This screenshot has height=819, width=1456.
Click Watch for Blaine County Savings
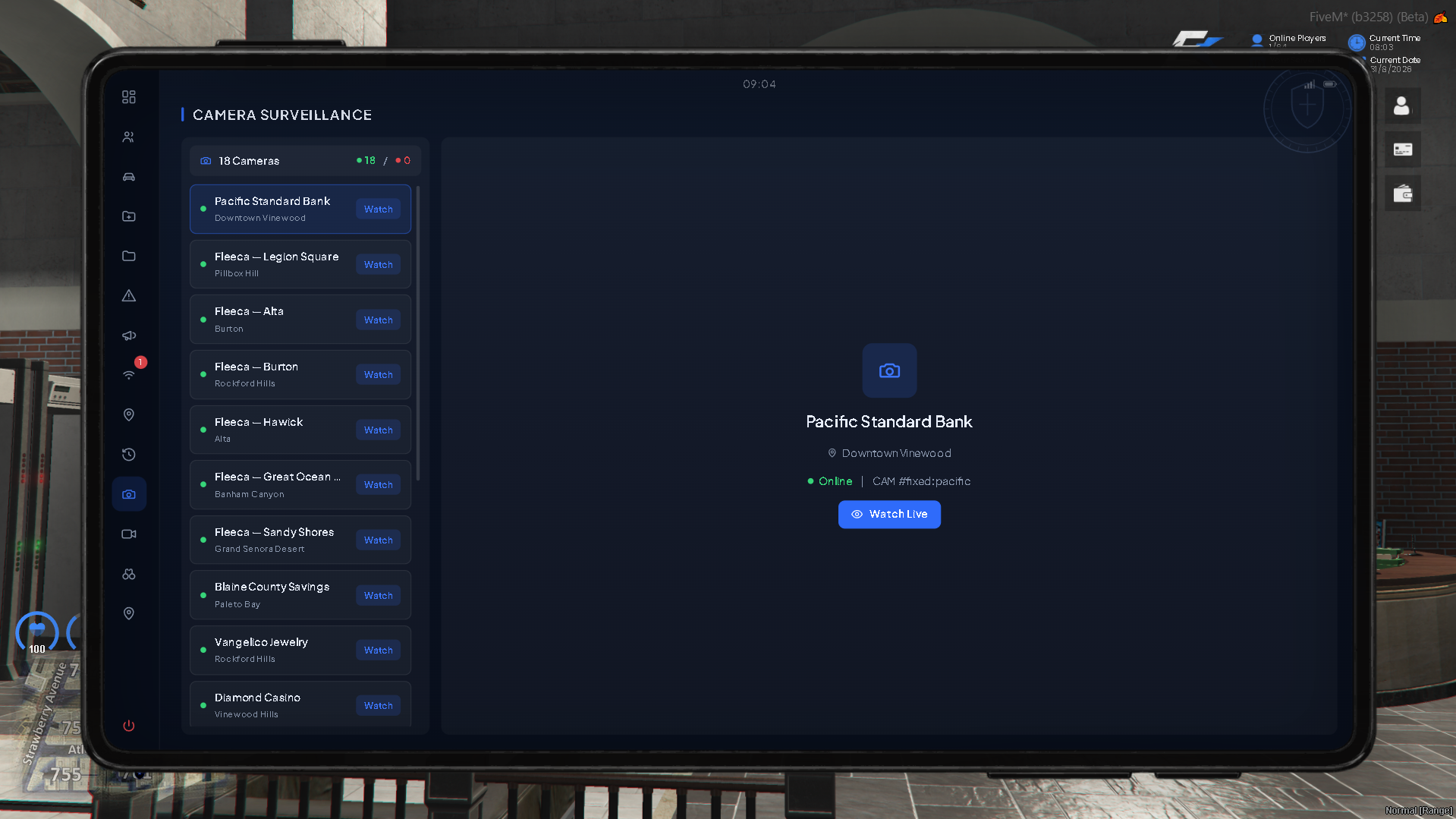point(378,596)
